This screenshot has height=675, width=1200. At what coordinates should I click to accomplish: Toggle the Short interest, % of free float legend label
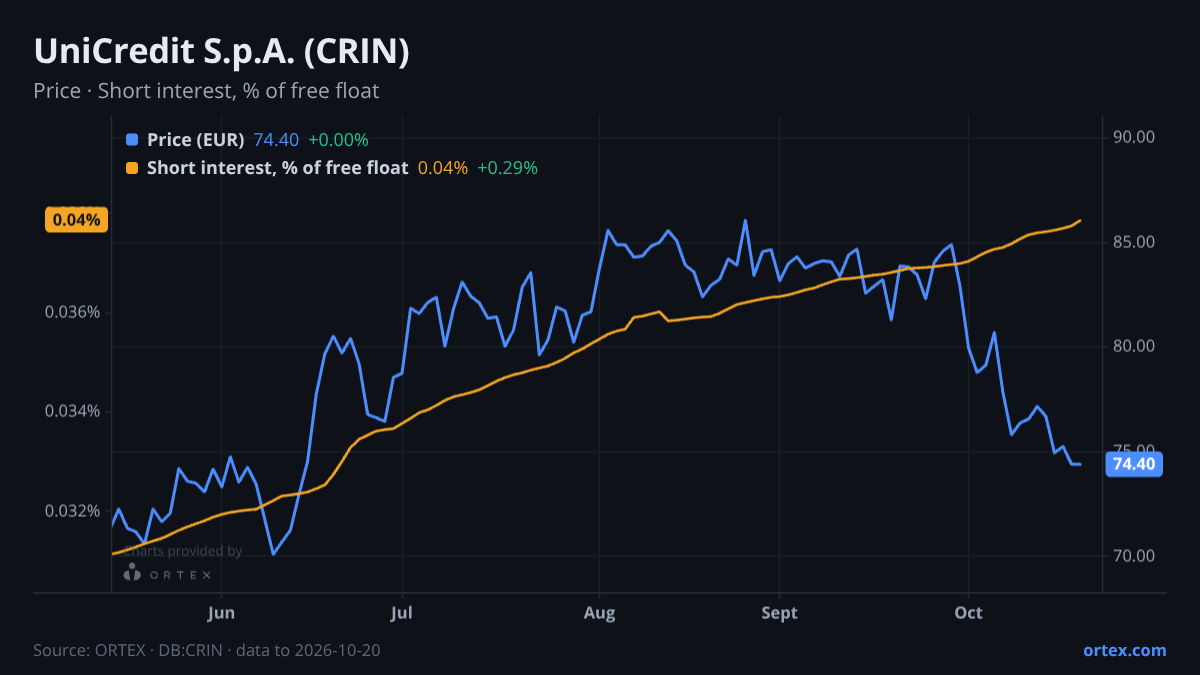[277, 168]
